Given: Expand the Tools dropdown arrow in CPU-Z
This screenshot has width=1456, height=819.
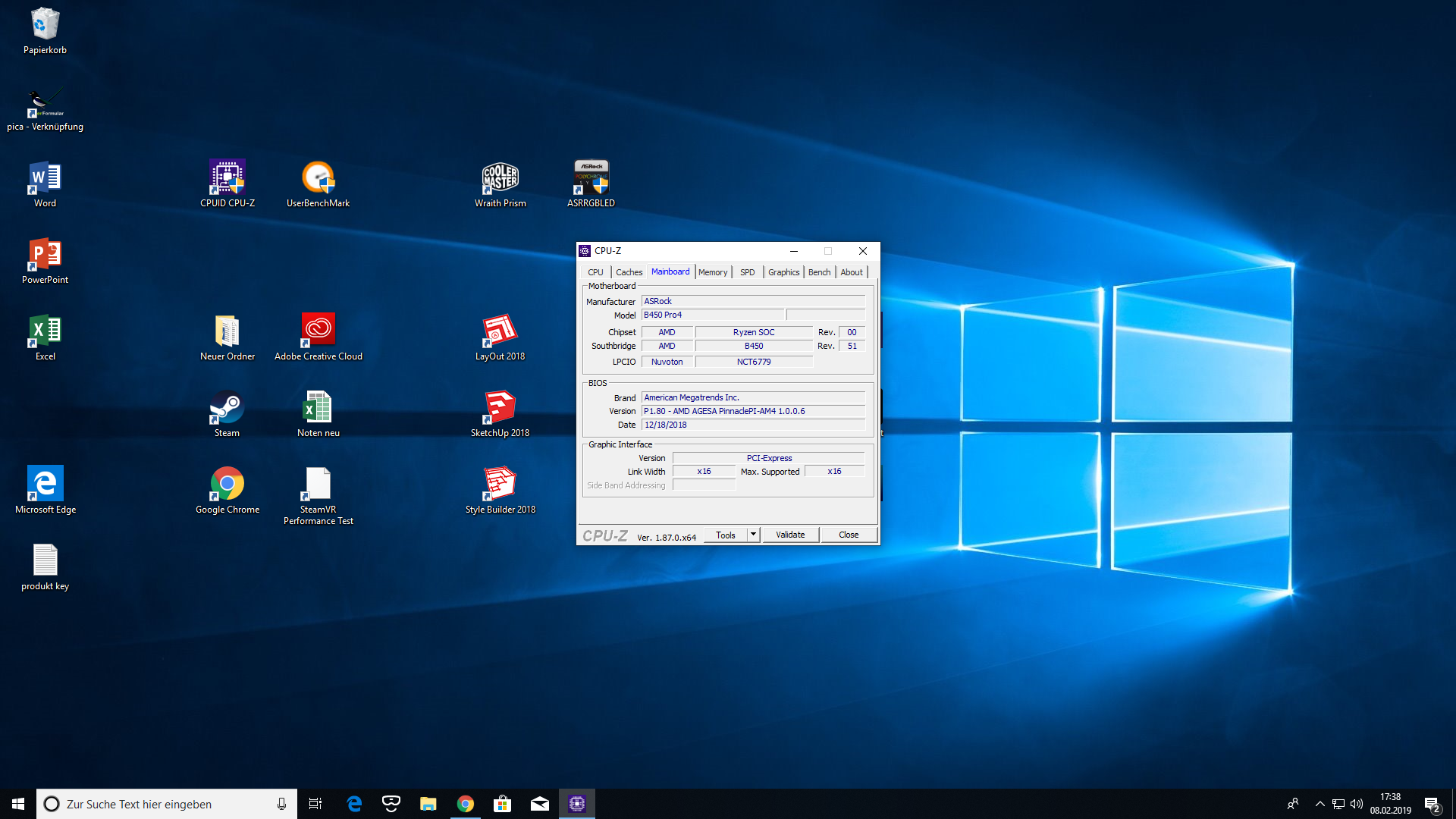Looking at the screenshot, I should click(x=753, y=535).
